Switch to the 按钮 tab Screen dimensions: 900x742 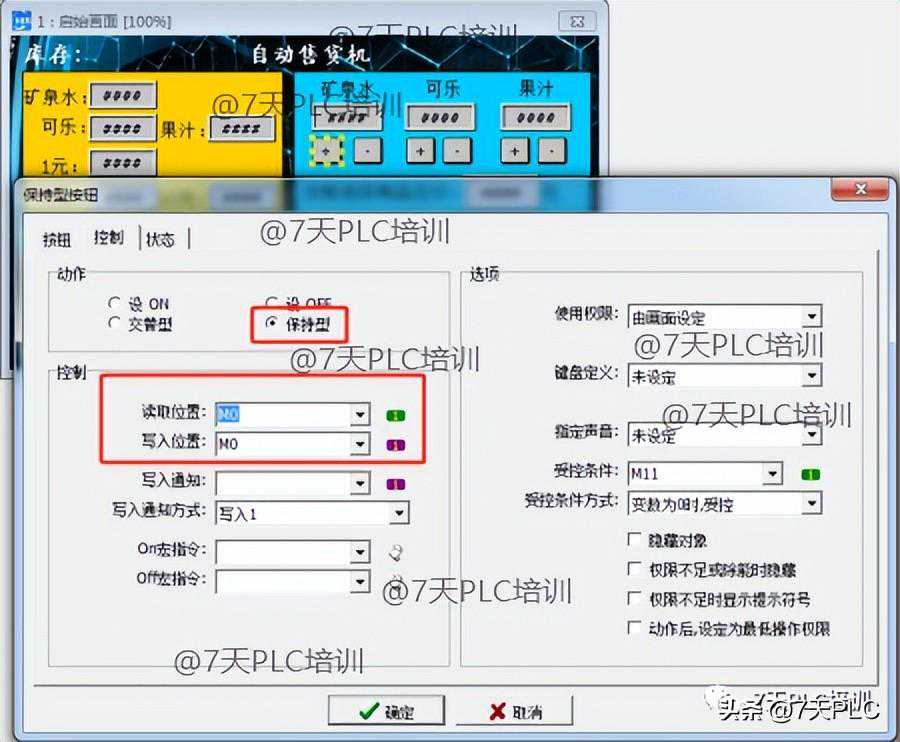click(x=57, y=239)
